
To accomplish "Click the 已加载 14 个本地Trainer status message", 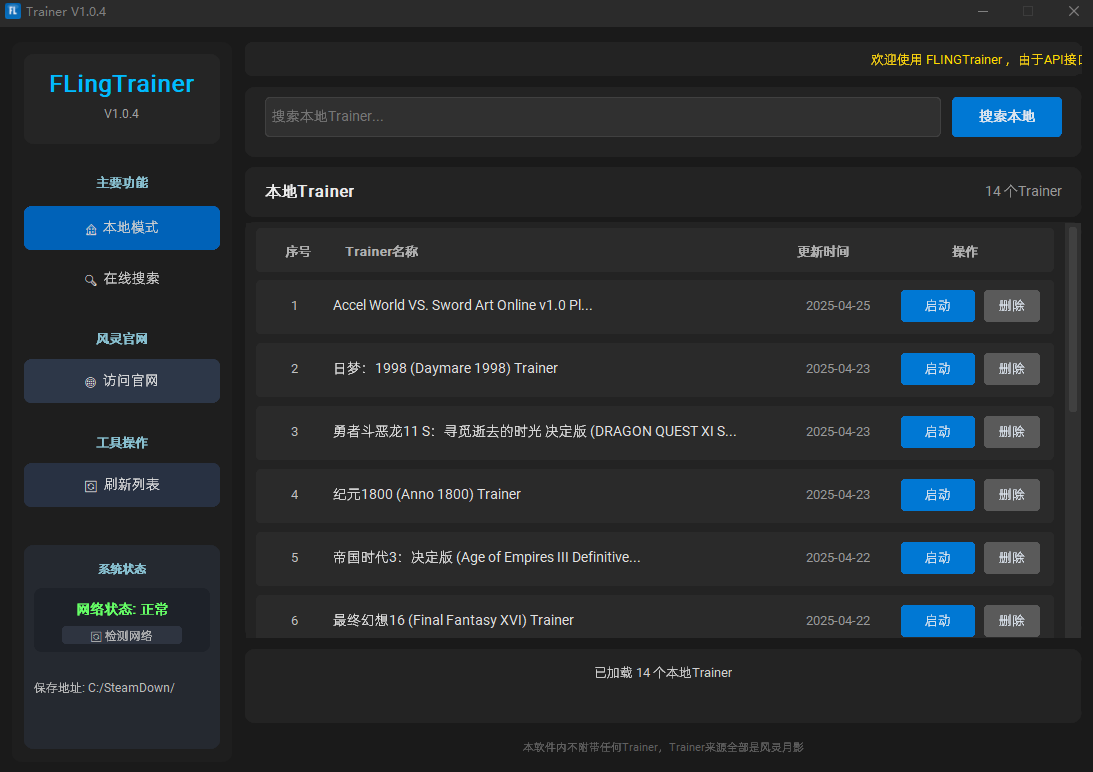I will 663,673.
